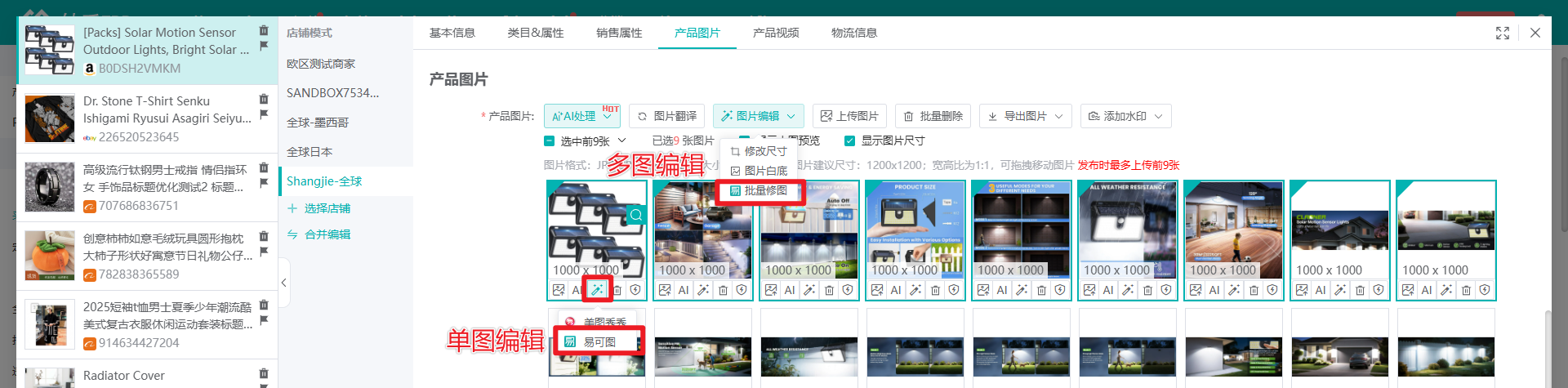
Task: Click replace-image icon under Auto Off image
Action: pyautogui.click(x=771, y=290)
